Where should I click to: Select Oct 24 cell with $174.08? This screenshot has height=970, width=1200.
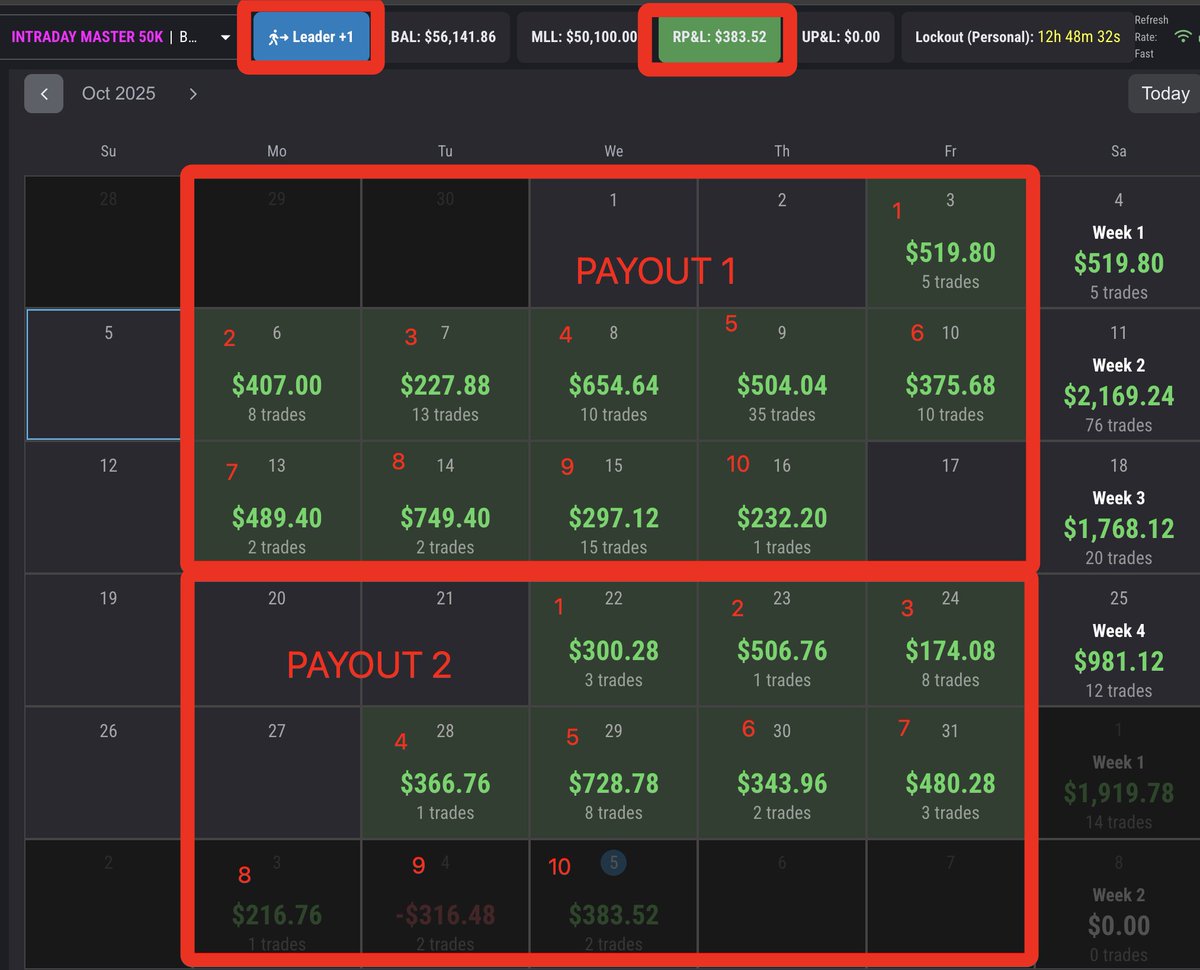click(x=950, y=640)
